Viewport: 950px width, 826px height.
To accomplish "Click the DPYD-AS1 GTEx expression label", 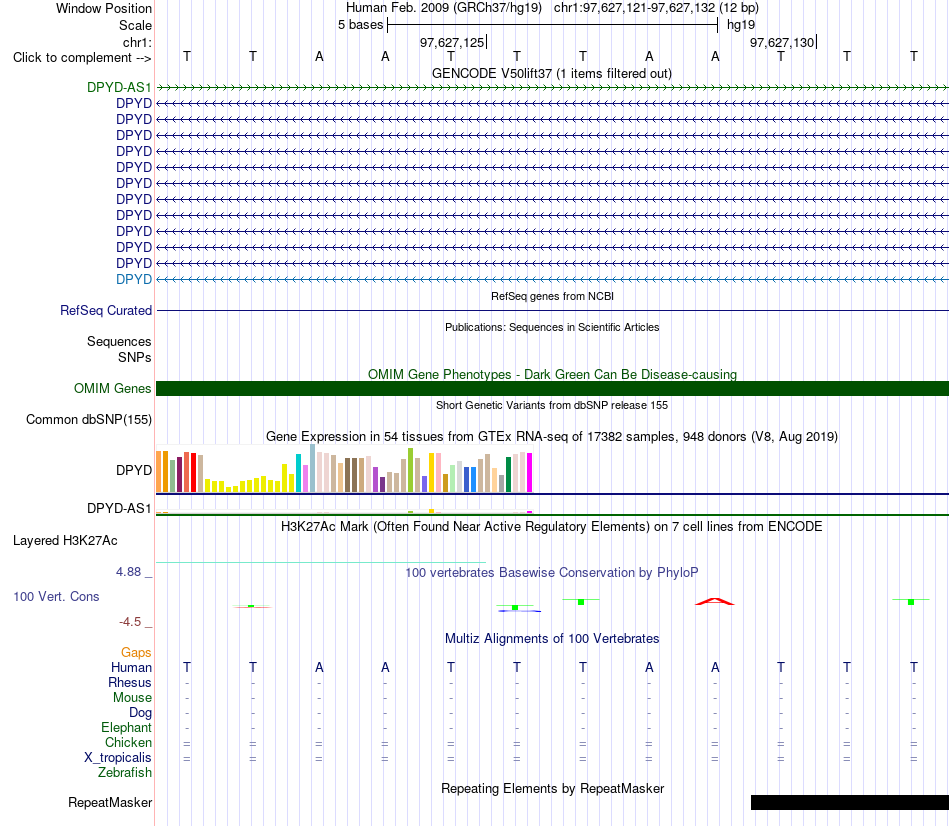I will (x=119, y=508).
